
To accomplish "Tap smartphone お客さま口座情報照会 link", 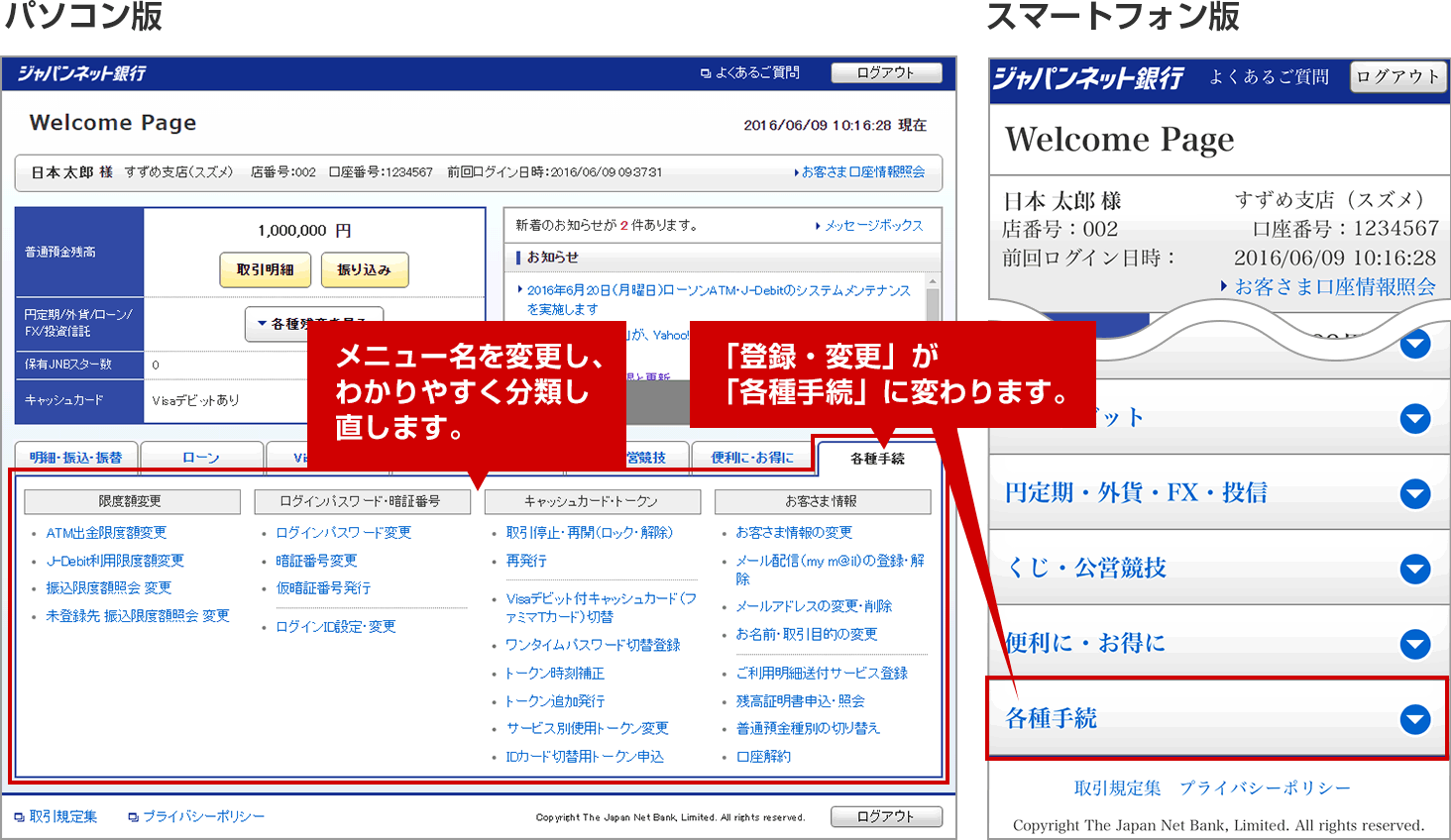I will click(x=1333, y=287).
